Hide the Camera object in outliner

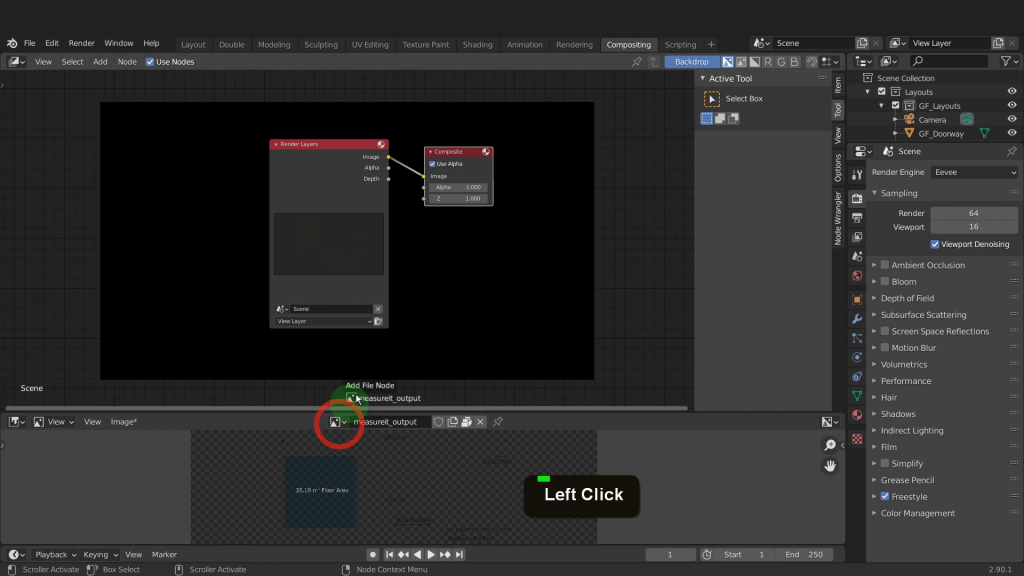tap(1011, 120)
